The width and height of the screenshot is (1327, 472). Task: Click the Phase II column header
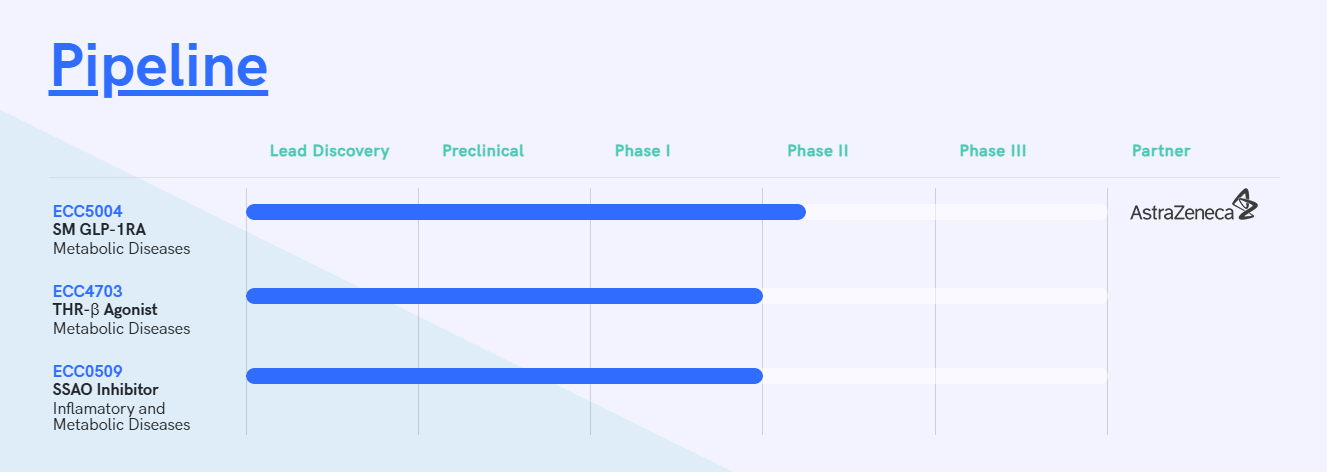tap(817, 151)
